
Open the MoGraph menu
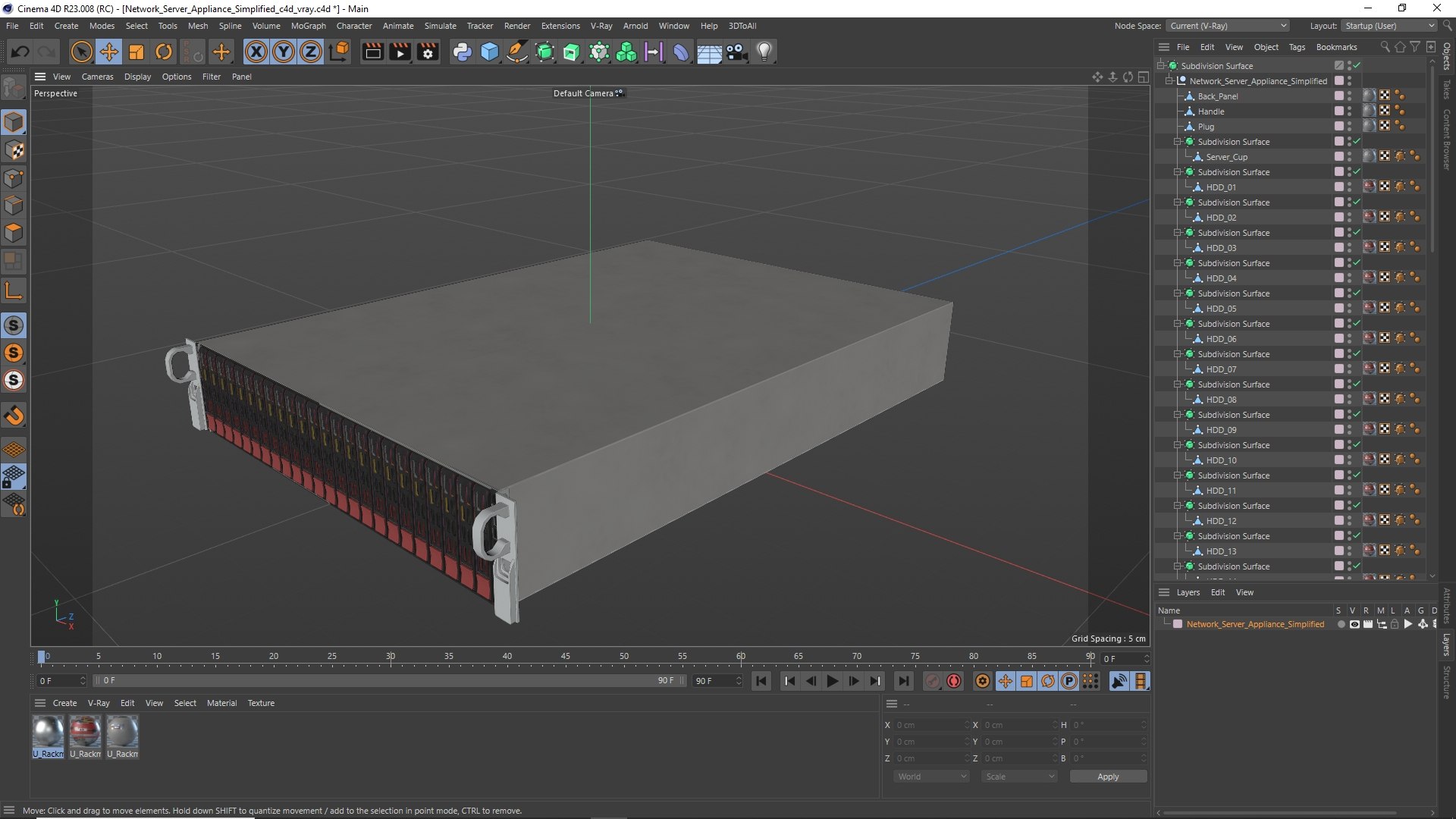click(x=308, y=26)
